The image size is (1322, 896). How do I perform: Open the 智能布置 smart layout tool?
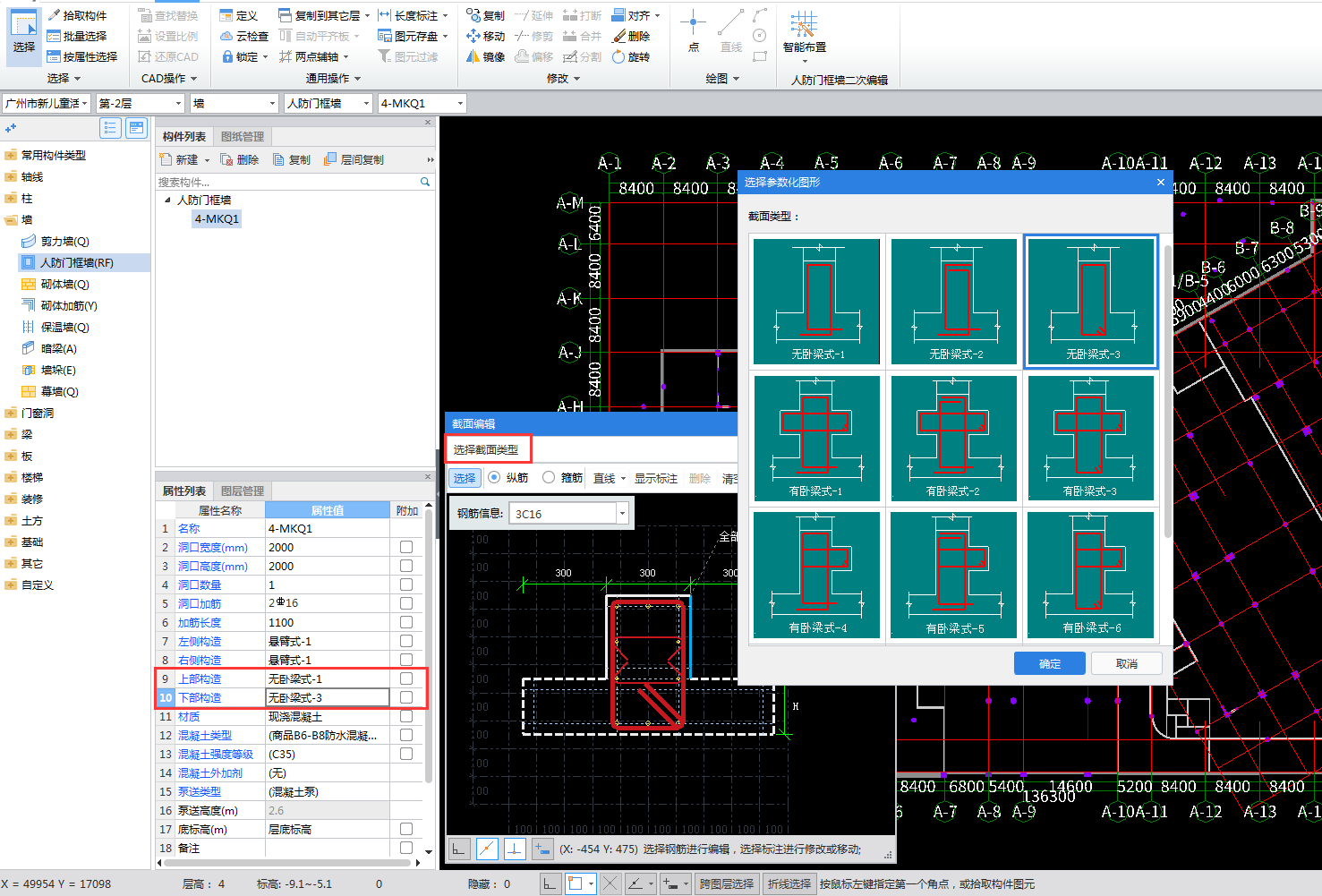[x=803, y=31]
